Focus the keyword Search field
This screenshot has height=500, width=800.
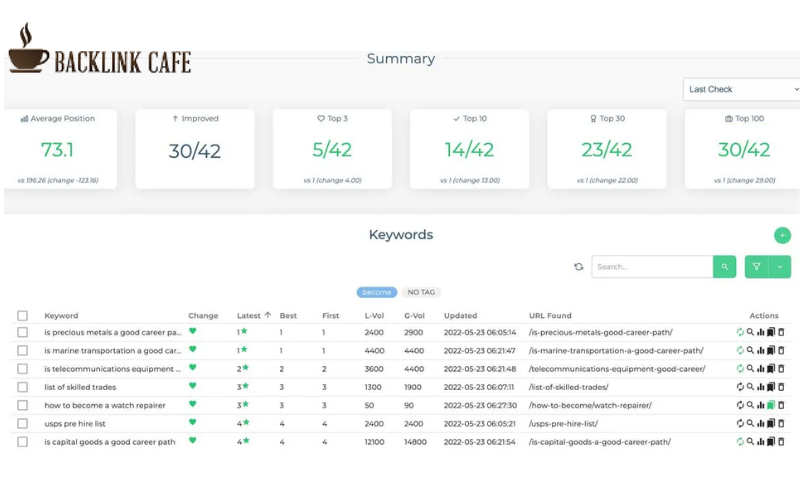[652, 266]
